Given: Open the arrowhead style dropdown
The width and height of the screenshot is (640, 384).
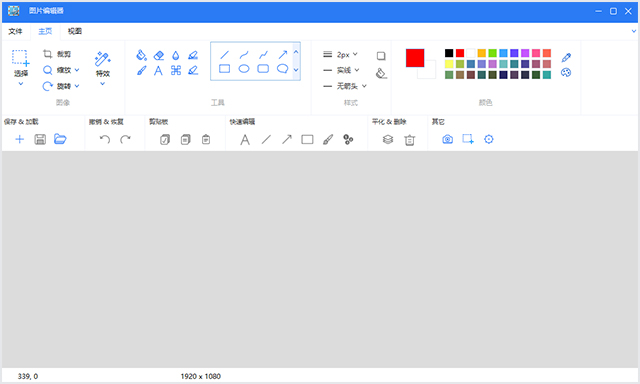Looking at the screenshot, I should click(x=345, y=86).
